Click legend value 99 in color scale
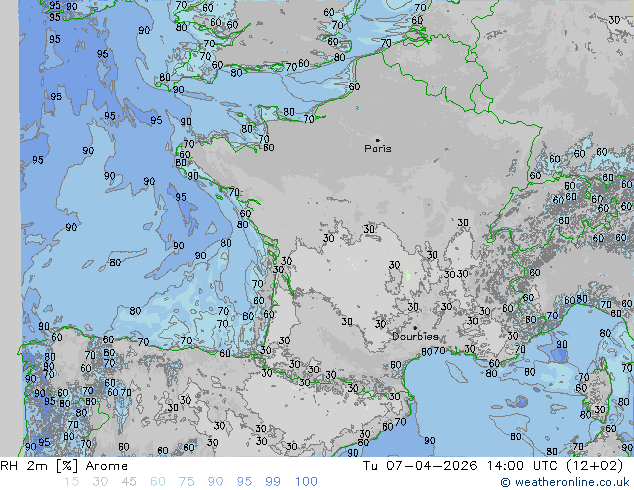This screenshot has width=634, height=490. tap(273, 482)
